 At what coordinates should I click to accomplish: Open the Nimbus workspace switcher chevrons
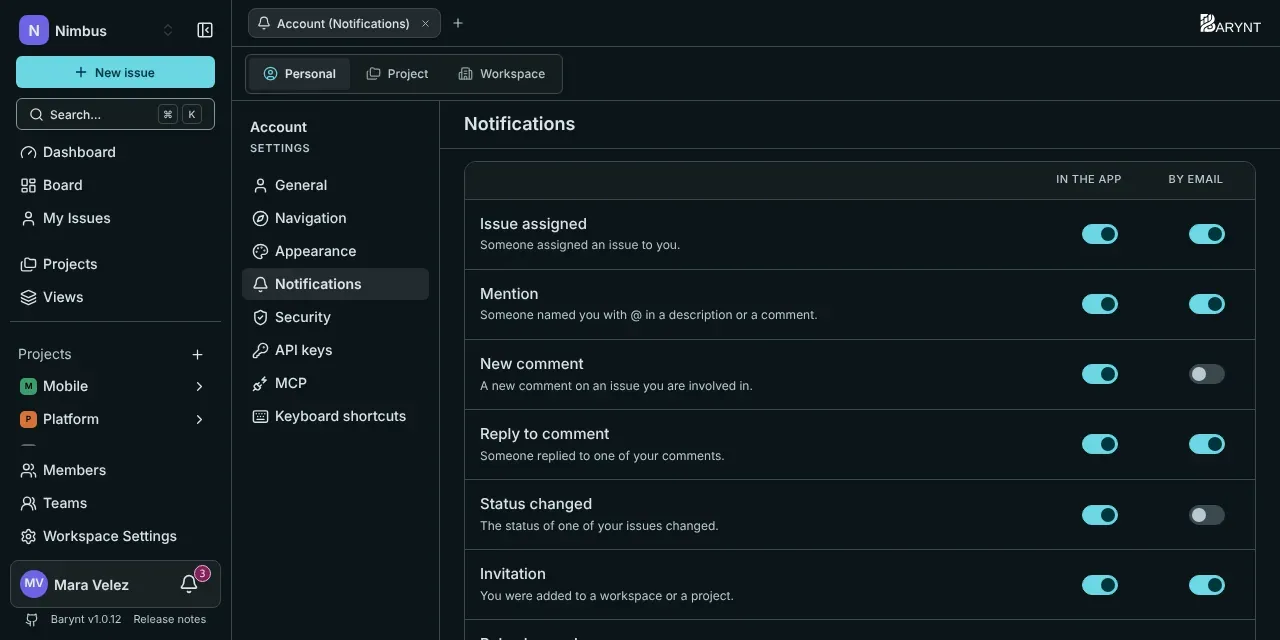coord(168,30)
